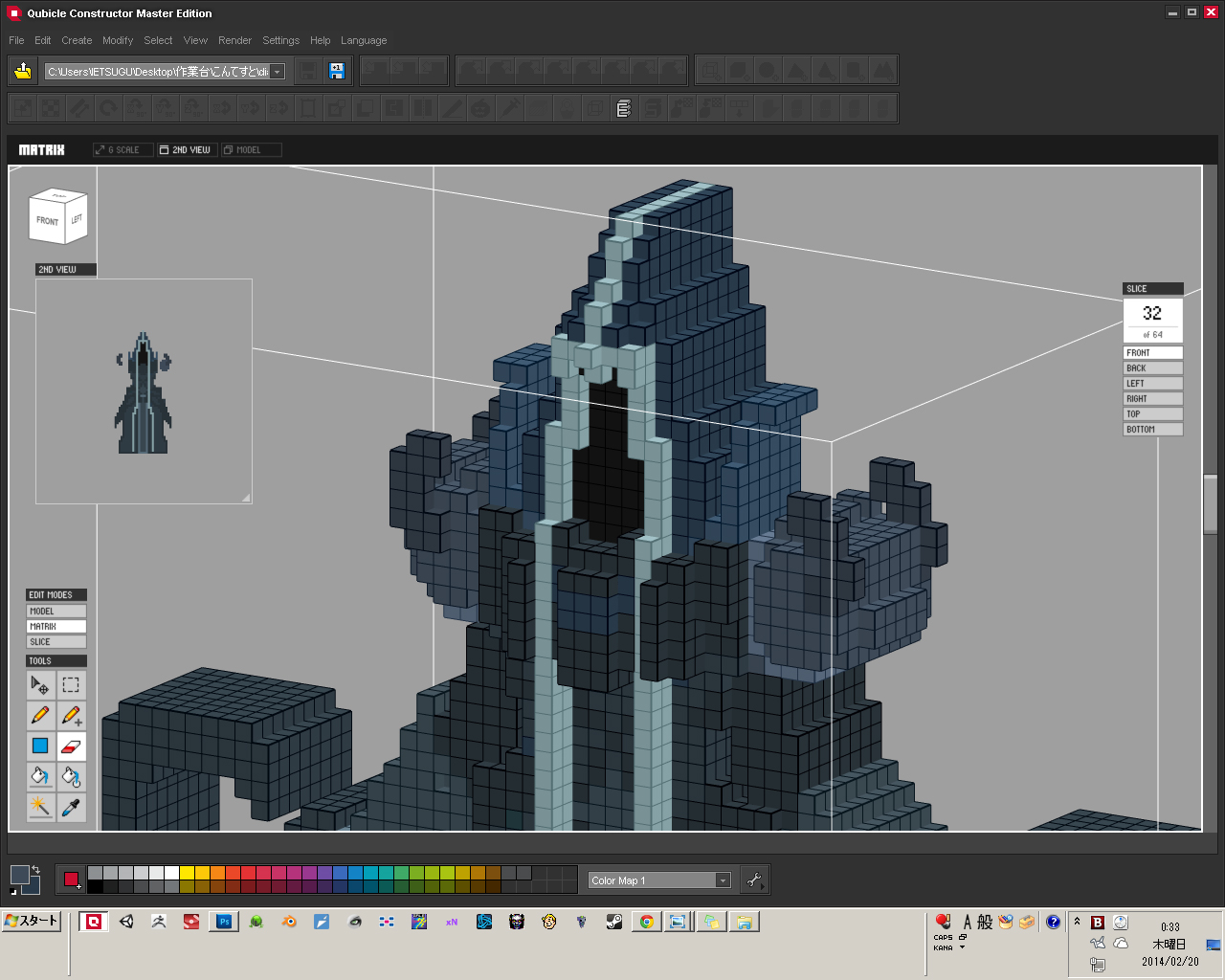Select the dashed box selection tool
This screenshot has width=1225, height=980.
click(x=71, y=685)
